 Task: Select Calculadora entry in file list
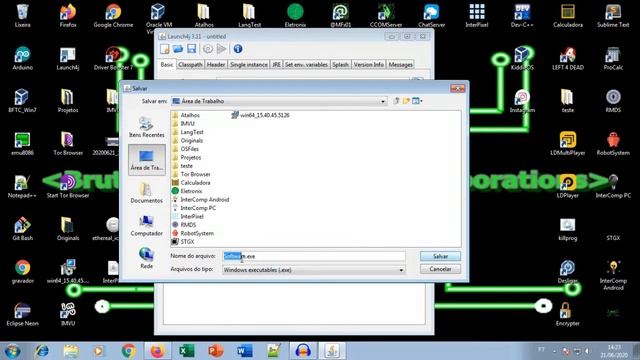click(191, 182)
